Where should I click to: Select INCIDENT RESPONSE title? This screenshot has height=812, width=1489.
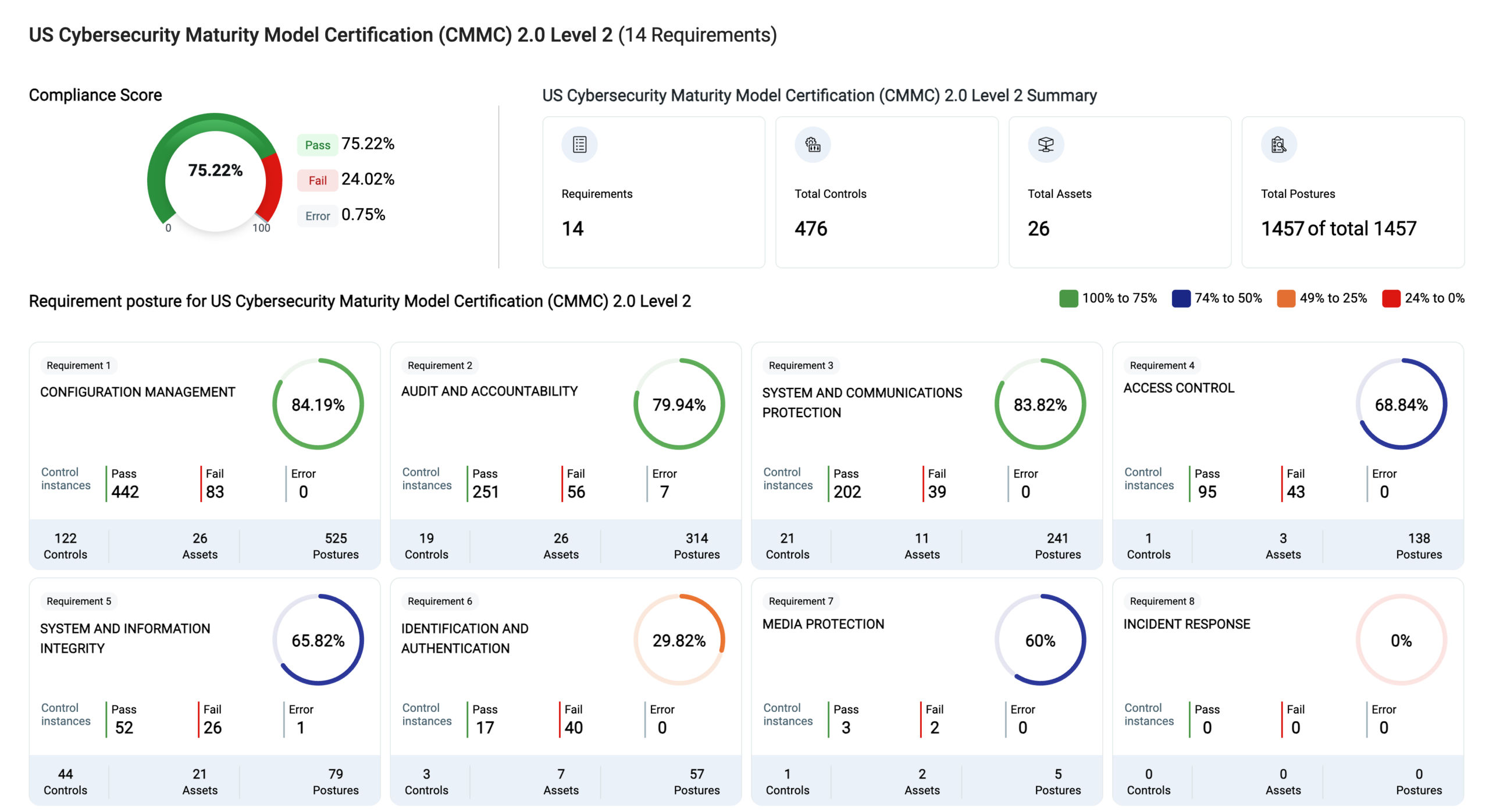(1187, 624)
